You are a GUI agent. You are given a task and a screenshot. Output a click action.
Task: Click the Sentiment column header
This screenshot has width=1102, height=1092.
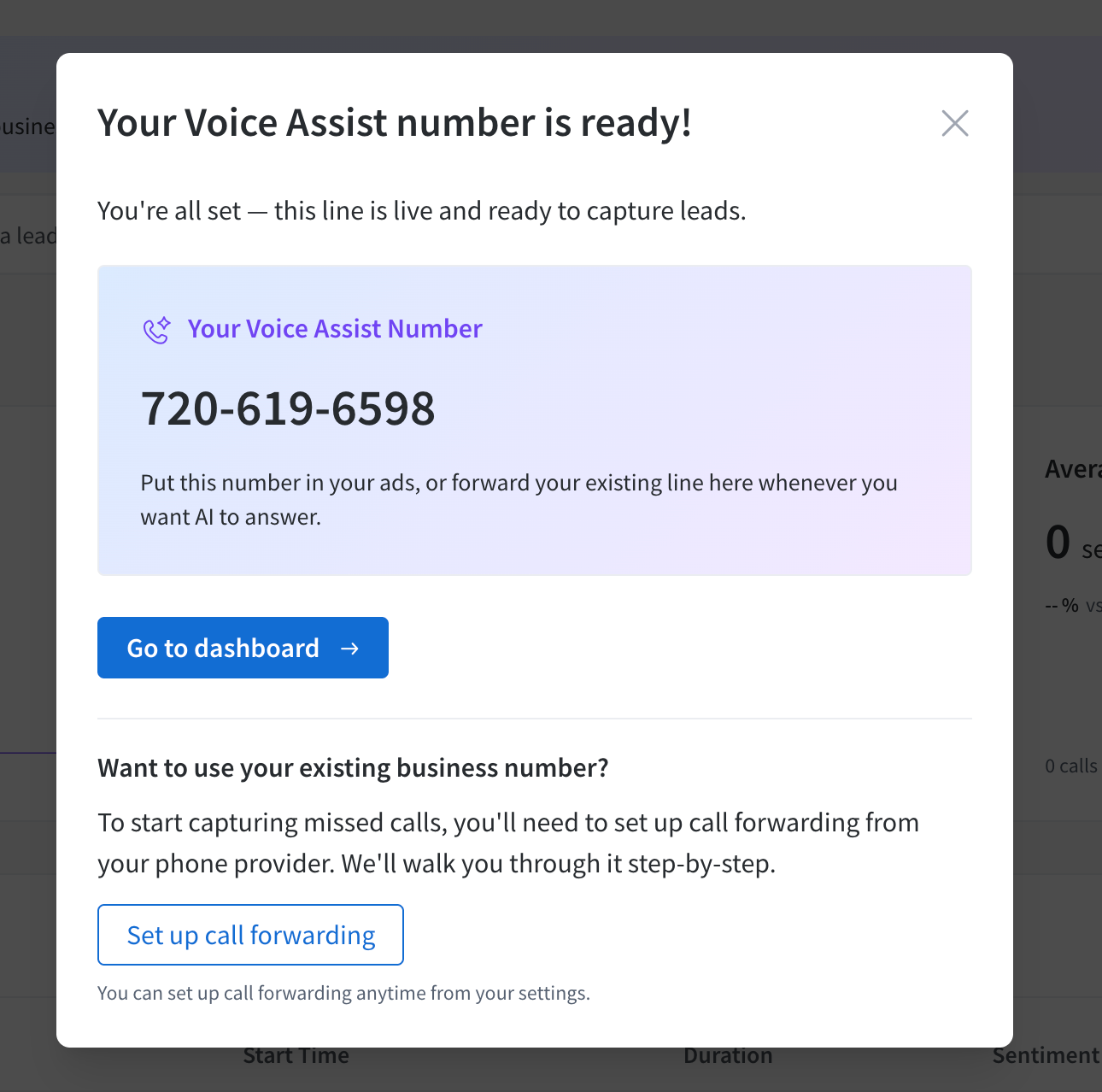click(x=1045, y=1055)
